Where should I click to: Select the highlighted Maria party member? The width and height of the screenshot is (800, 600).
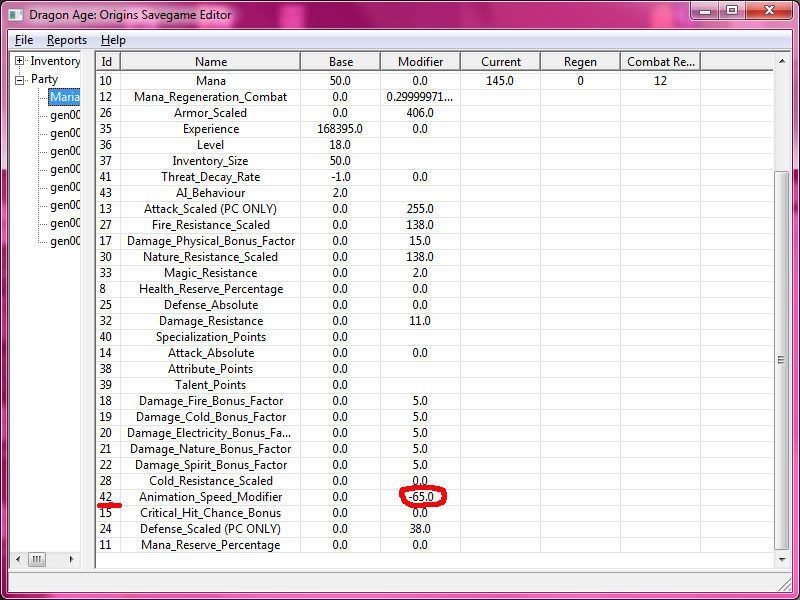tap(64, 97)
